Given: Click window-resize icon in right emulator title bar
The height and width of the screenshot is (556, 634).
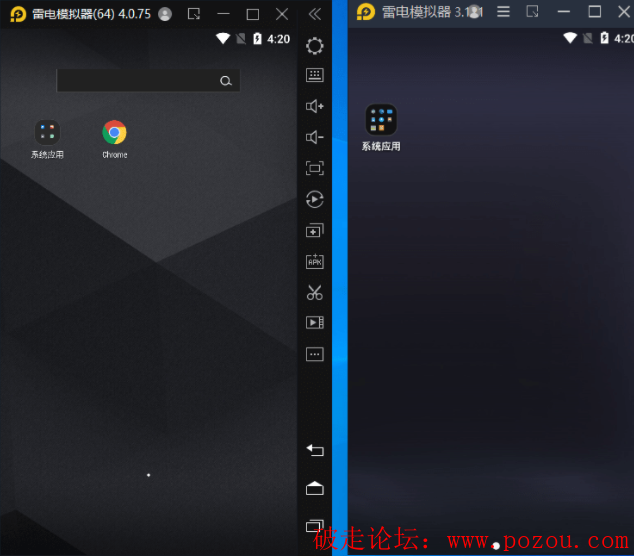Looking at the screenshot, I should 532,11.
